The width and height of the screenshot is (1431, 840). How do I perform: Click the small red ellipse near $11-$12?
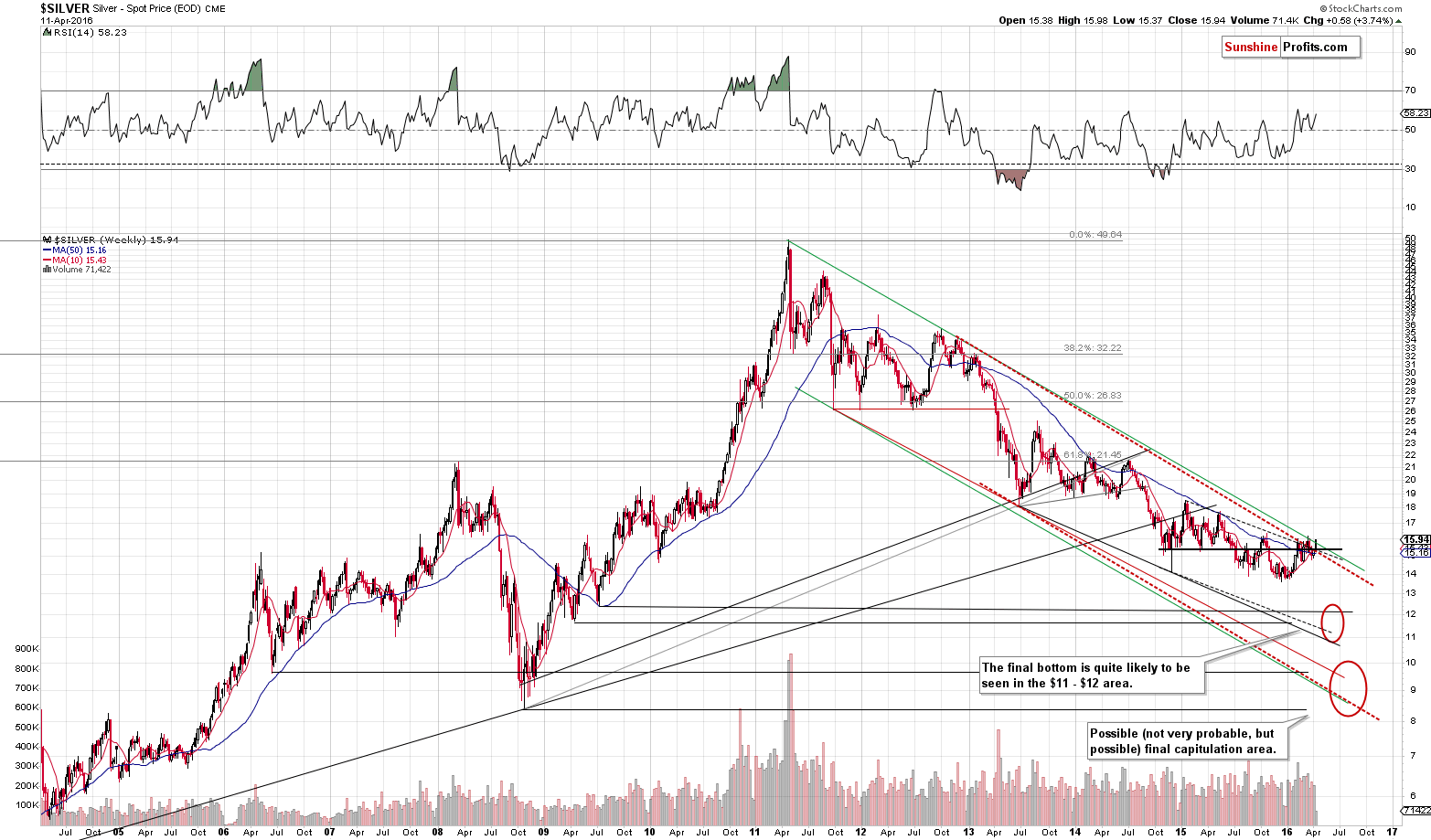click(1332, 622)
